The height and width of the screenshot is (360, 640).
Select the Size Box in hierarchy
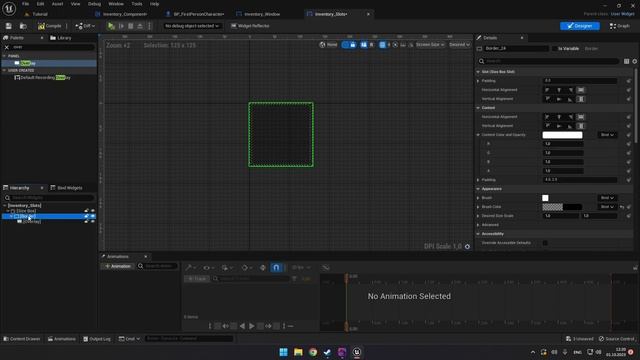26,211
